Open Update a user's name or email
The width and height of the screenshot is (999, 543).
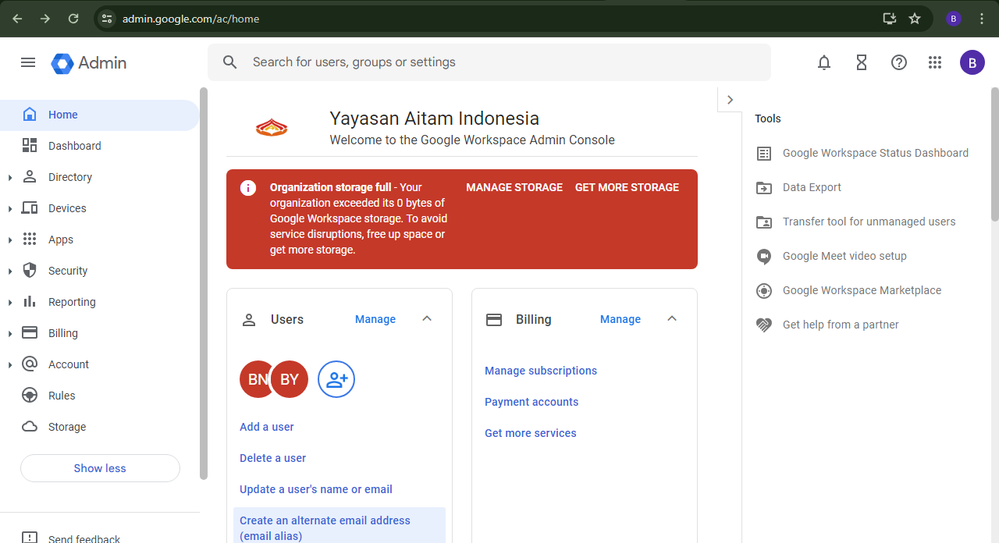(316, 489)
